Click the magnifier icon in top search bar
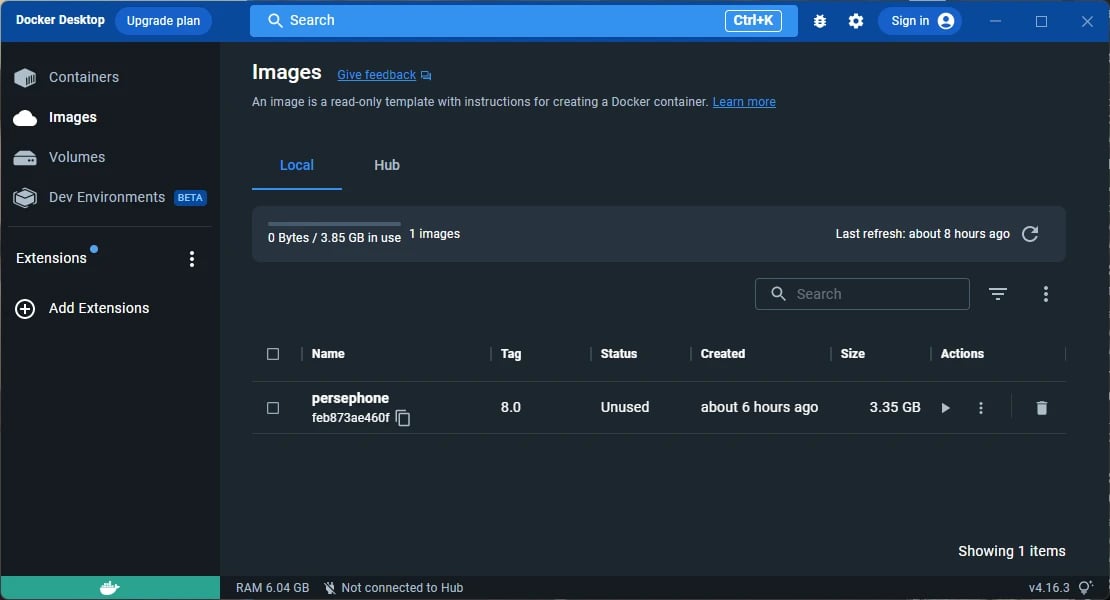The width and height of the screenshot is (1110, 600). coord(275,21)
